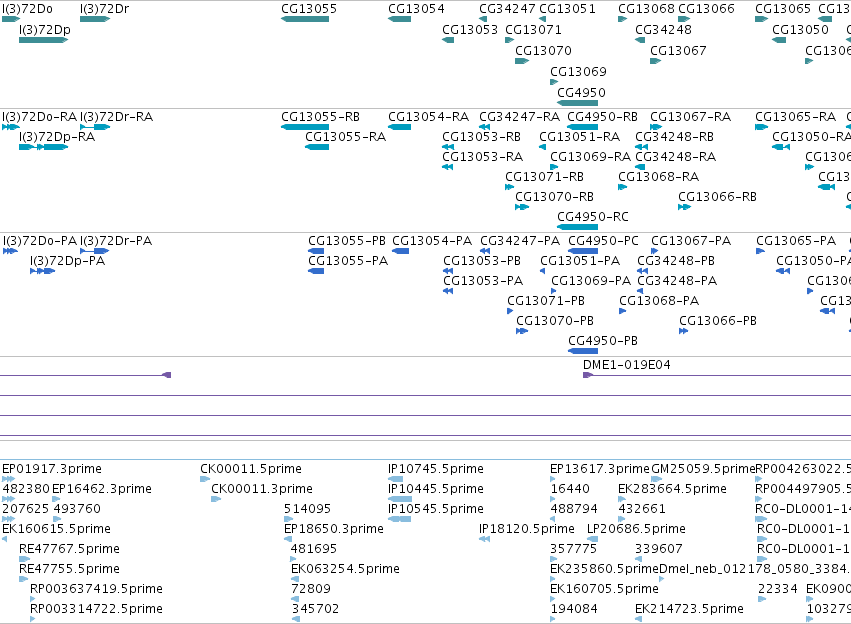
Task: Open the DME1-019E04 feature
Action: click(x=588, y=375)
